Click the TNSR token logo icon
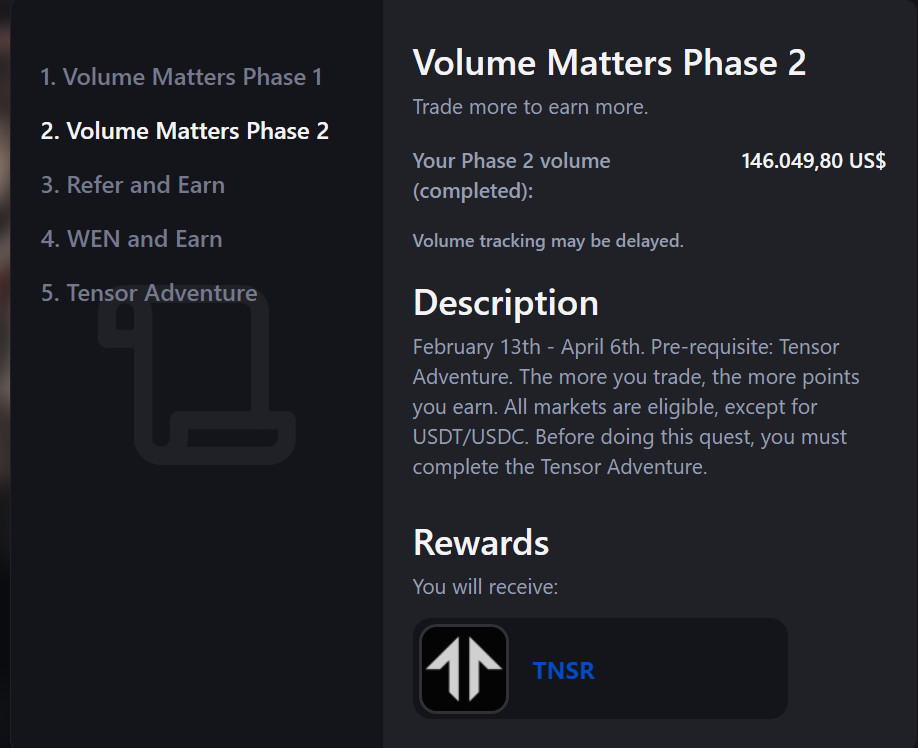The height and width of the screenshot is (748, 918). pos(463,669)
